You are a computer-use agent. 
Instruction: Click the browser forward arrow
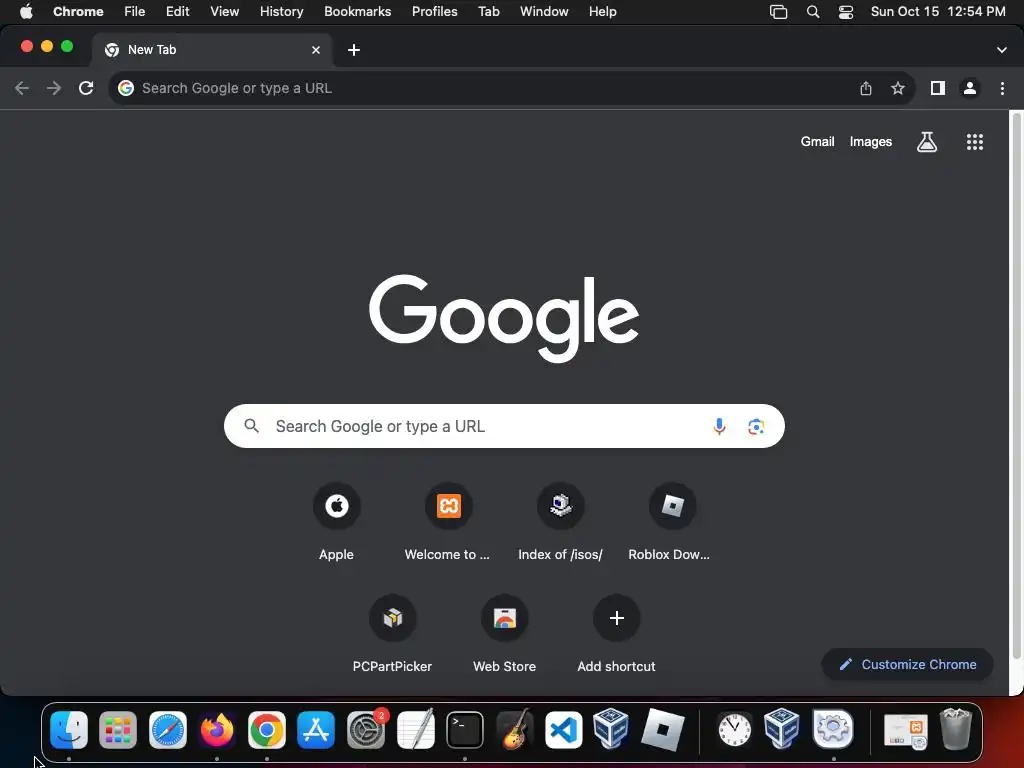[54, 88]
